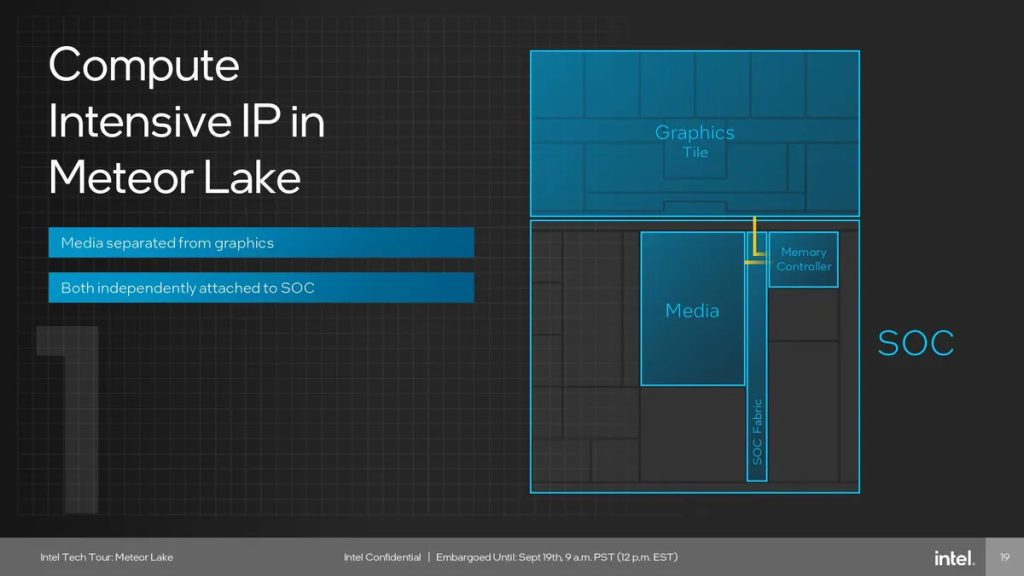The image size is (1024, 576).
Task: Click 'Intel Confidential' footer text
Action: point(382,557)
